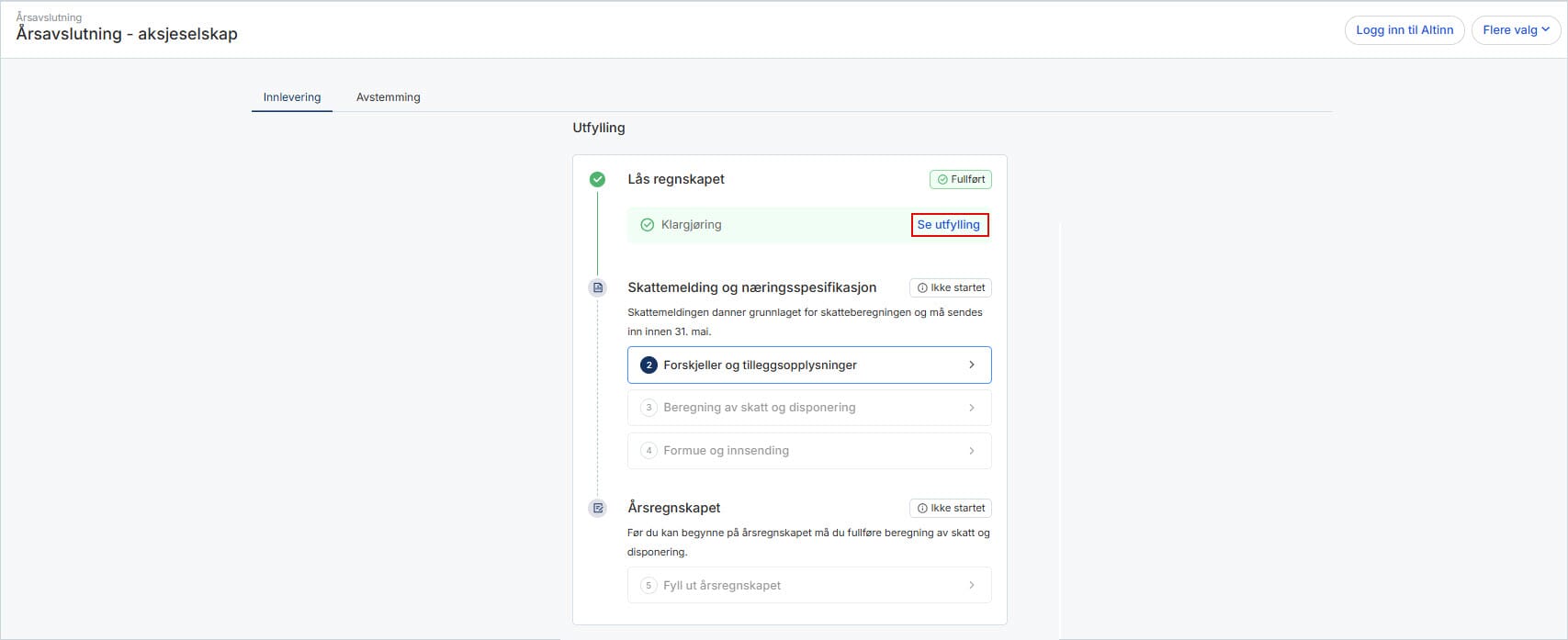Click the Klargjøring label
Image resolution: width=1568 pixels, height=640 pixels.
pyautogui.click(x=691, y=225)
